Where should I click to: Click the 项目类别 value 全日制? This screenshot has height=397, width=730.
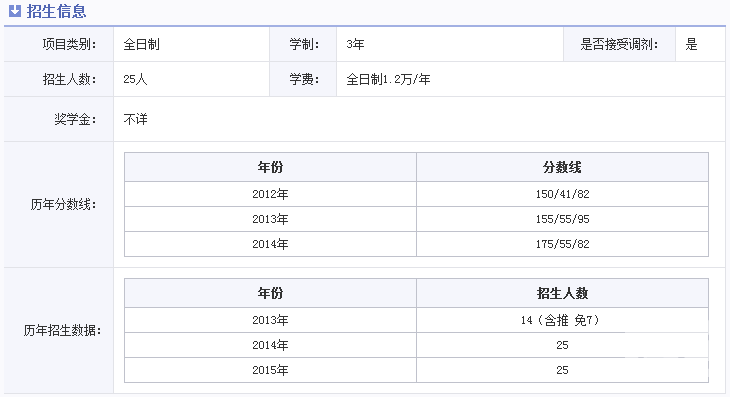[142, 45]
